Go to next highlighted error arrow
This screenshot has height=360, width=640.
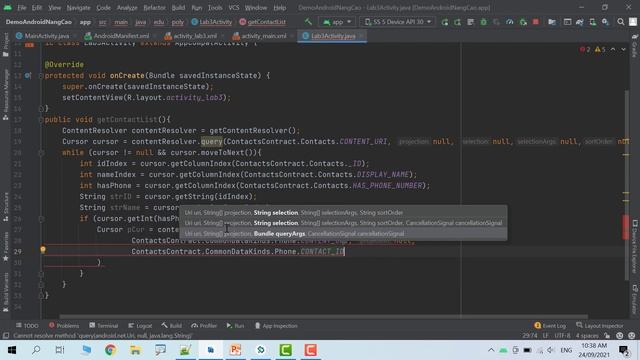coord(623,49)
